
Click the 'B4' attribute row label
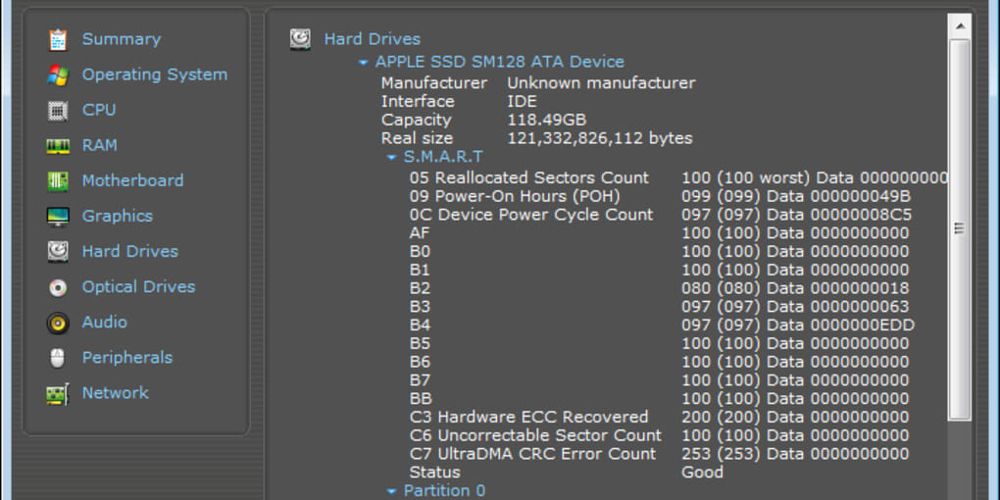coord(420,325)
